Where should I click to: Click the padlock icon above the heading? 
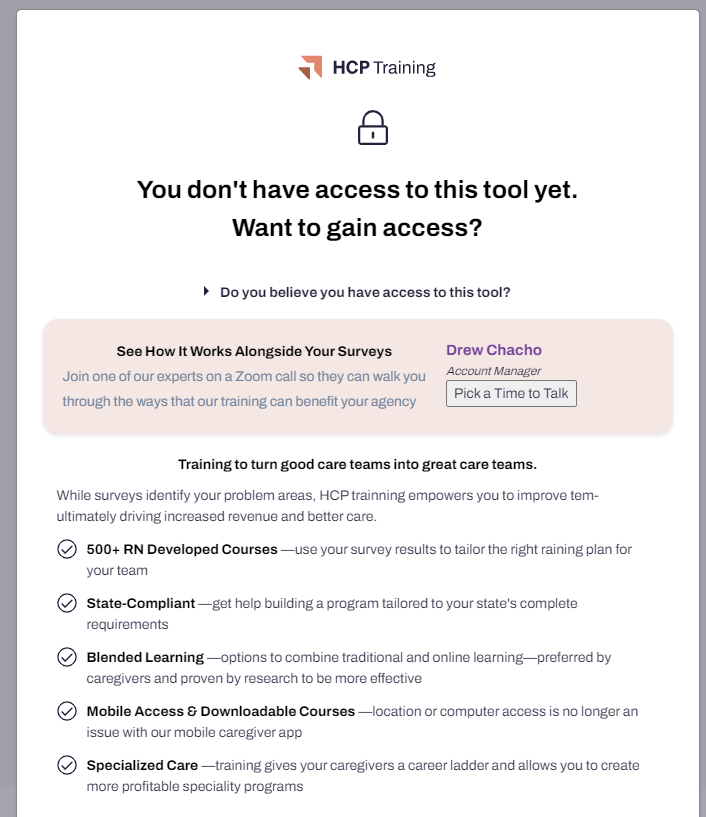tap(372, 128)
